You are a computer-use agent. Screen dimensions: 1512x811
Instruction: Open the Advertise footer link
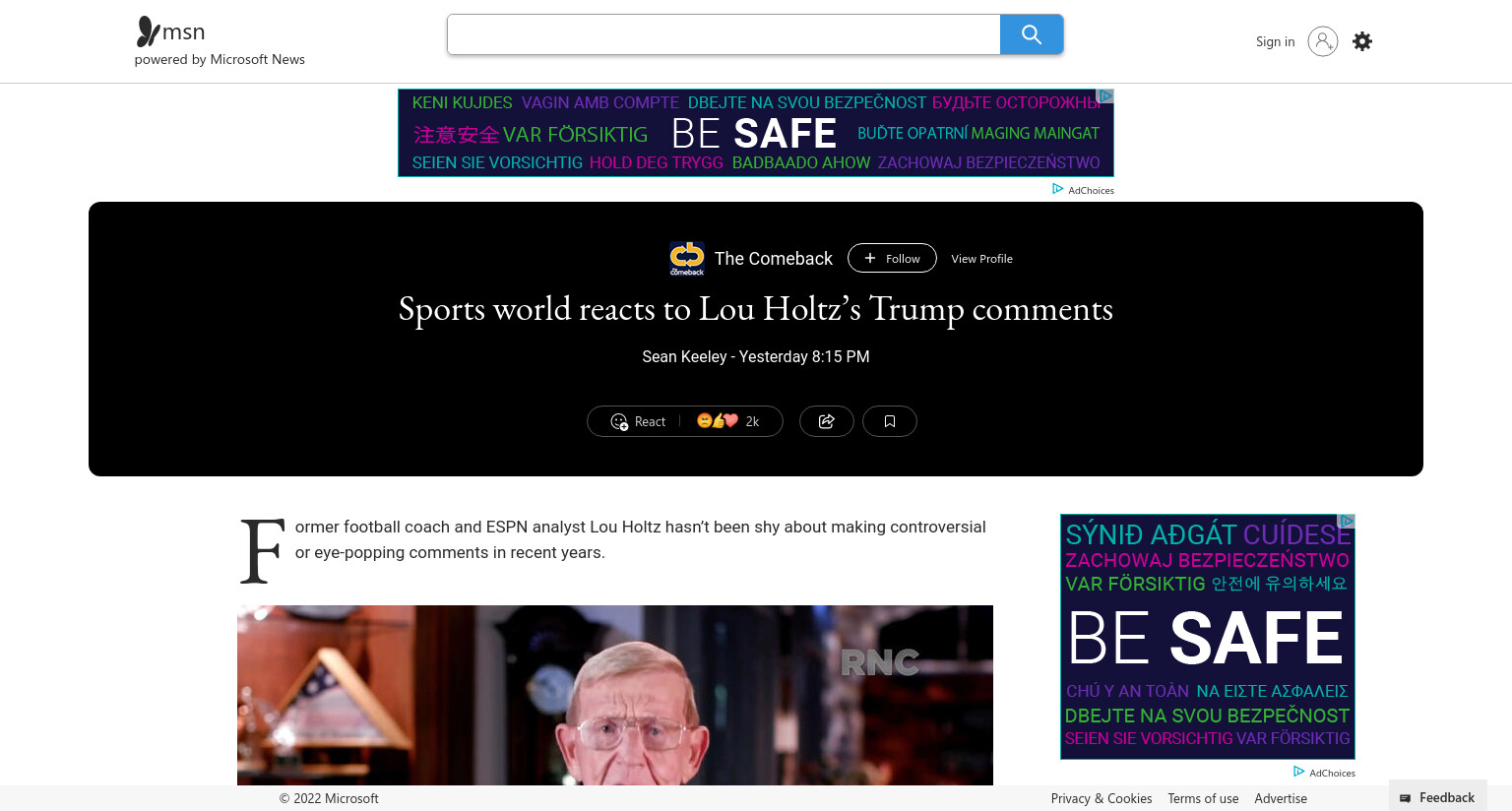(1281, 798)
